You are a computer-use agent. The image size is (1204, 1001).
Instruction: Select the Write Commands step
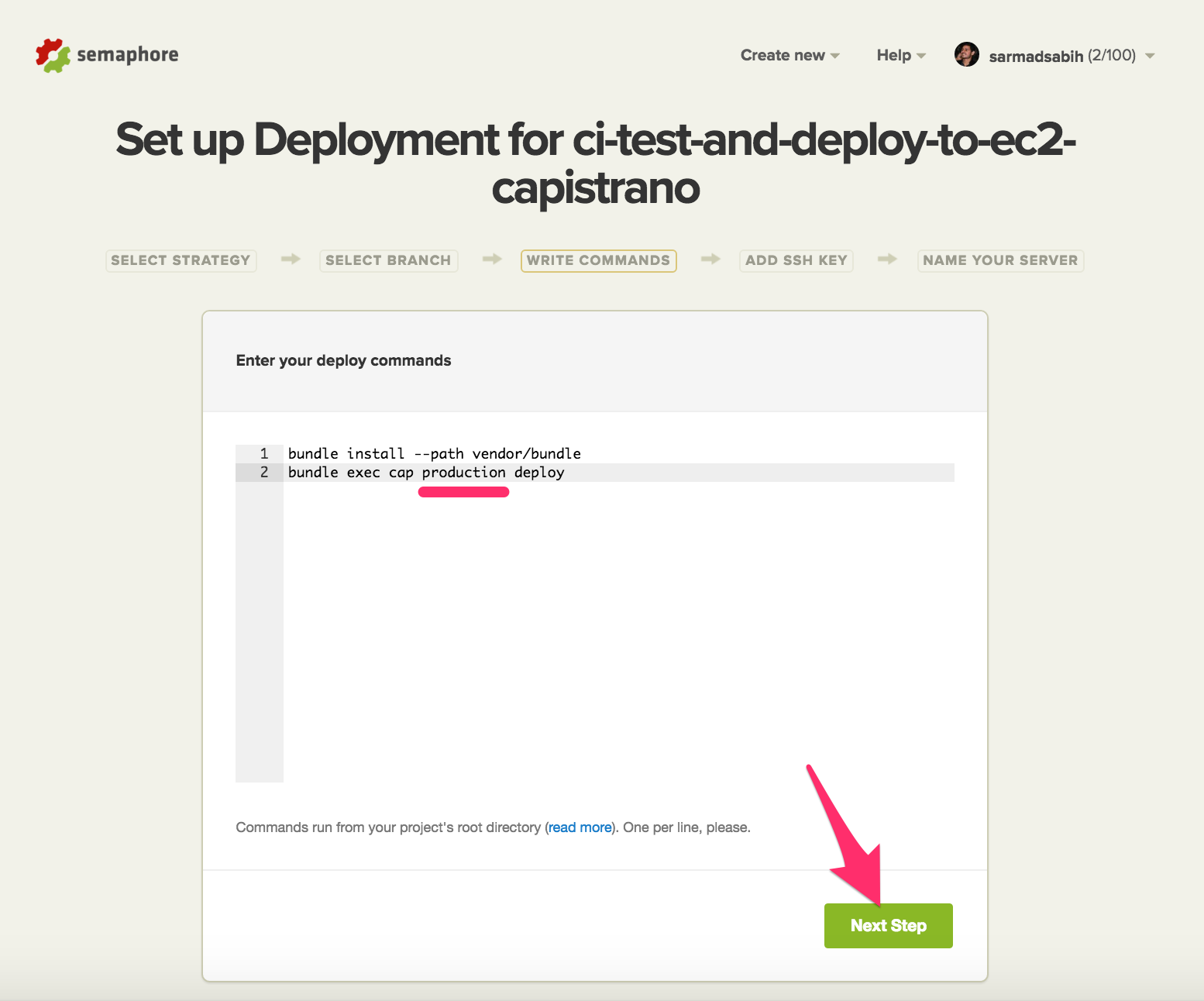598,260
